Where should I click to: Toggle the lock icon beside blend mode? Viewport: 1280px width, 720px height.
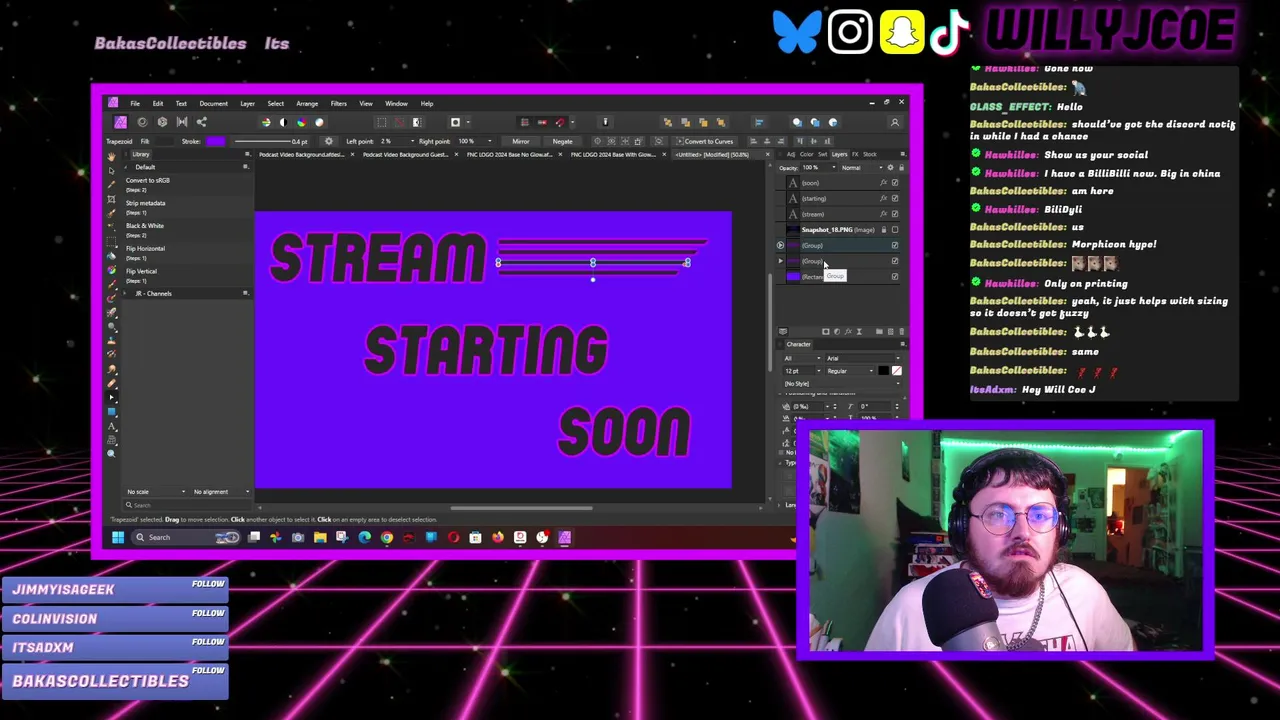pyautogui.click(x=900, y=168)
